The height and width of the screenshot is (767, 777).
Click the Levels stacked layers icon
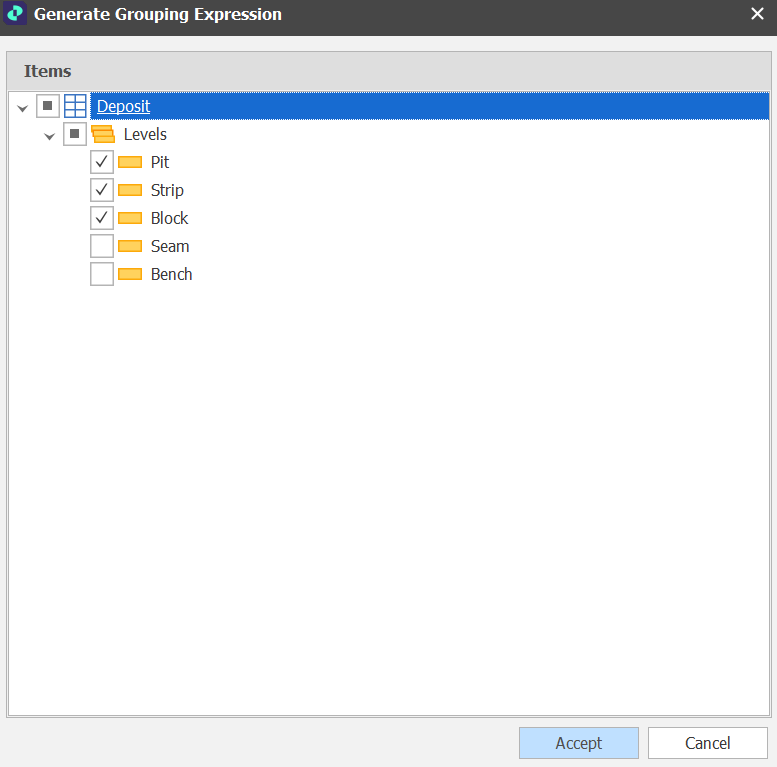pos(103,134)
